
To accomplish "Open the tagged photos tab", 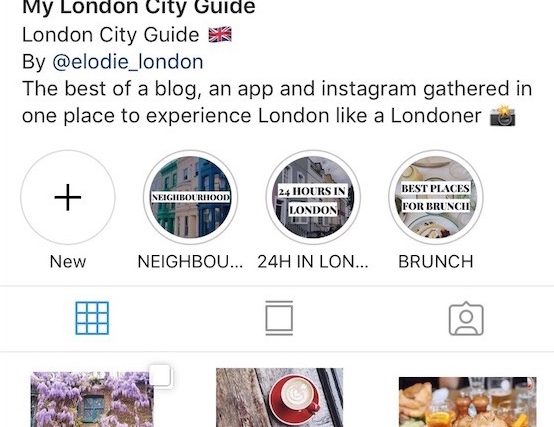I will pyautogui.click(x=466, y=318).
